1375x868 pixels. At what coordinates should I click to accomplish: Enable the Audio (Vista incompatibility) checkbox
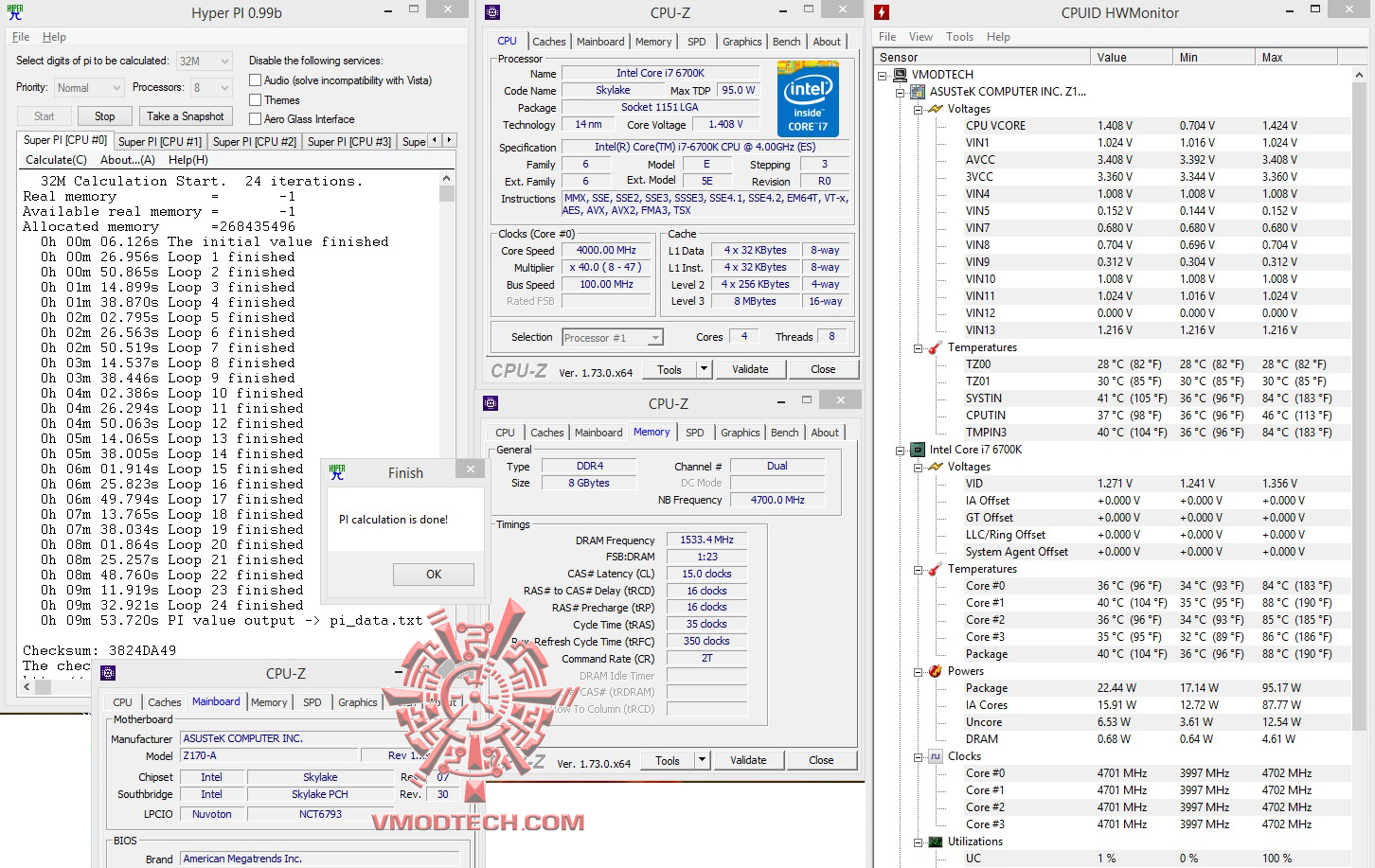click(x=256, y=80)
